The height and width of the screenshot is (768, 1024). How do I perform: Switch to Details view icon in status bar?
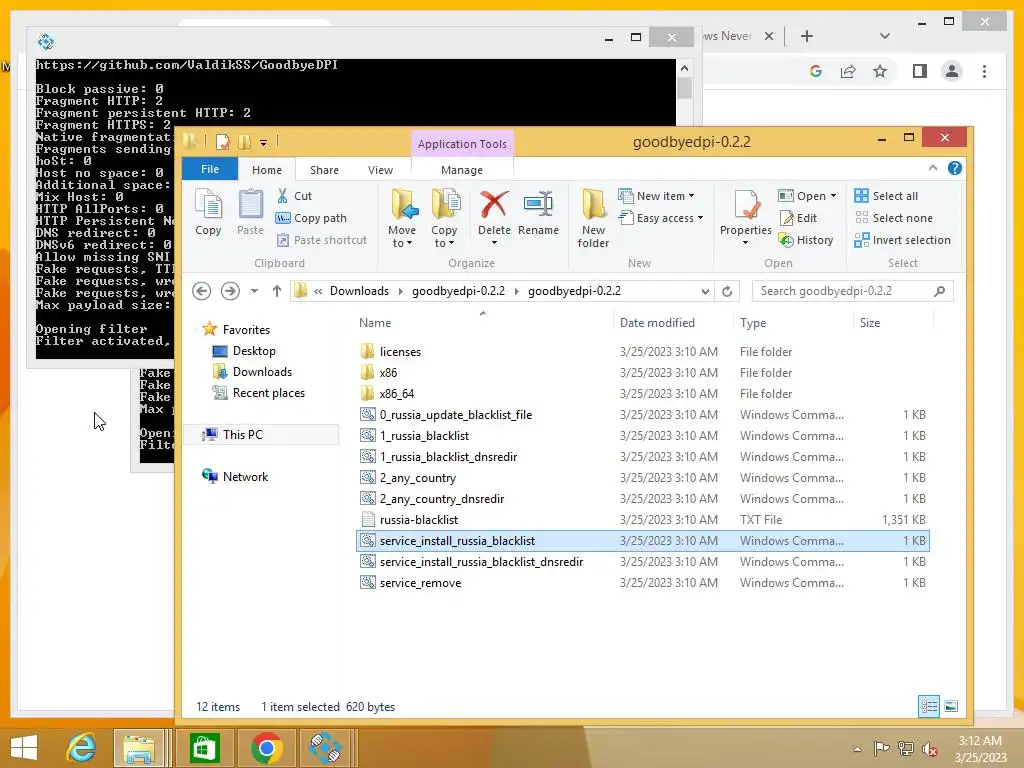[929, 706]
